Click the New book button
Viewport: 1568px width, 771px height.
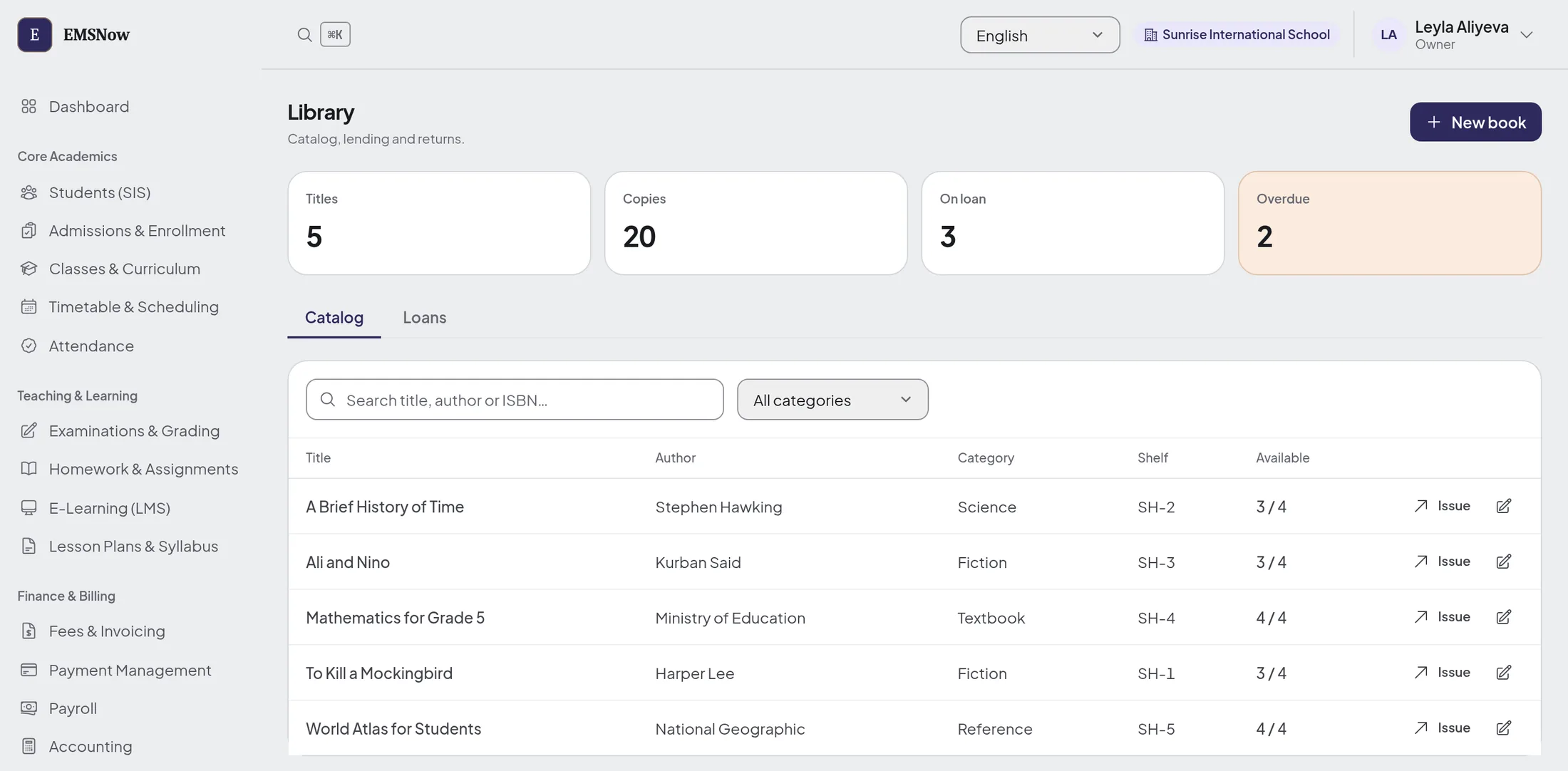[1475, 122]
